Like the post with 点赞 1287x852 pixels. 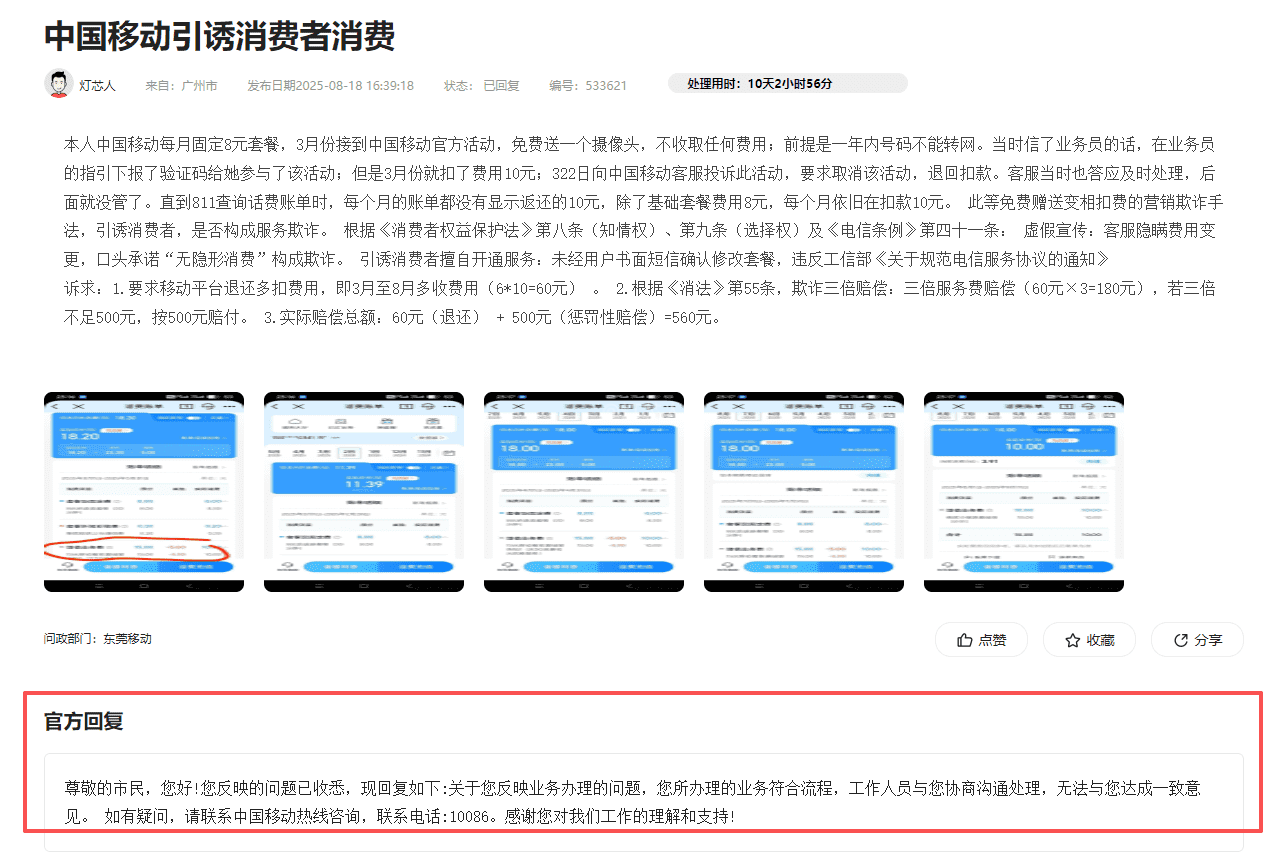point(981,640)
